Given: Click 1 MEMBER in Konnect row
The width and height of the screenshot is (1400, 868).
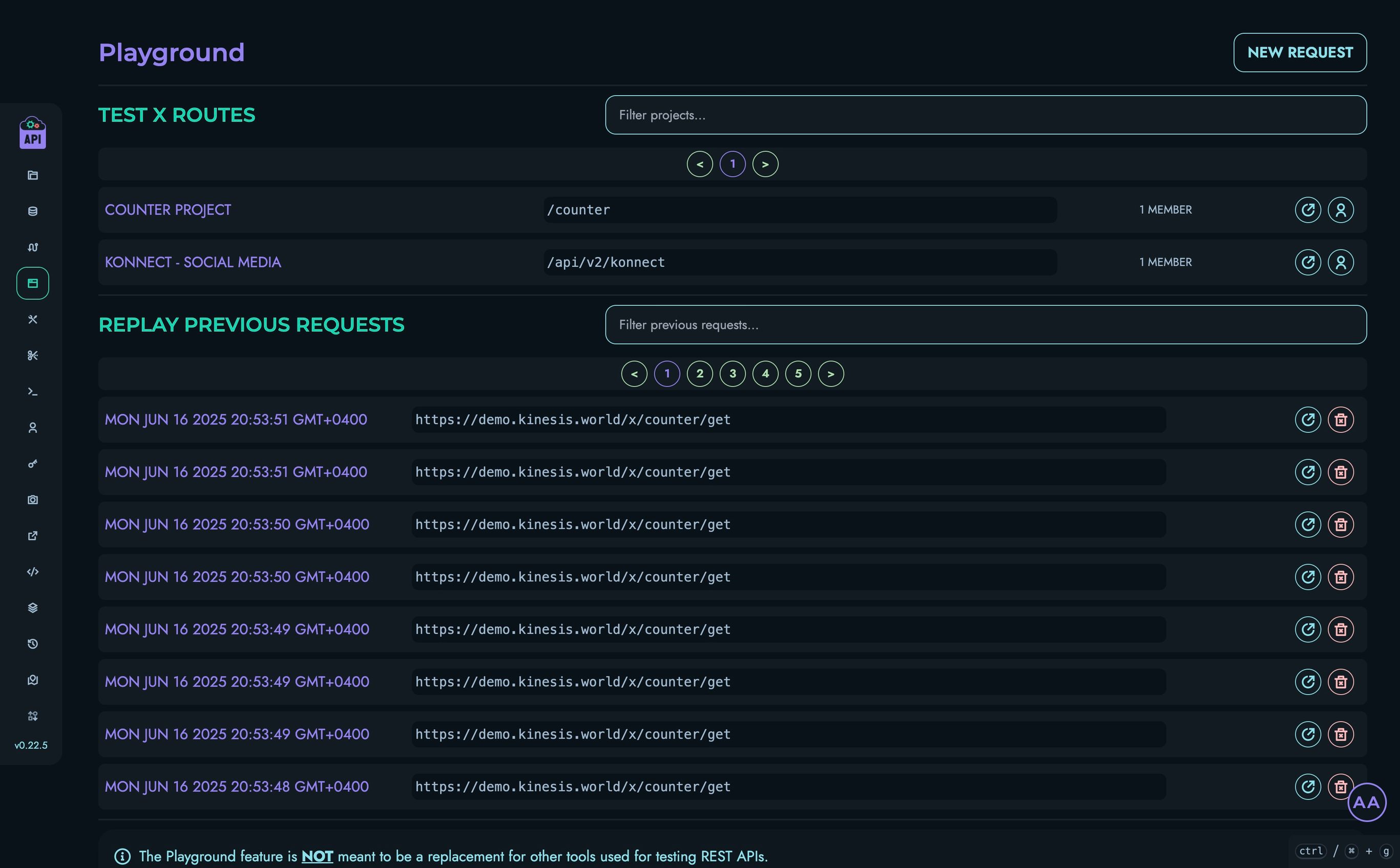Looking at the screenshot, I should [x=1165, y=262].
